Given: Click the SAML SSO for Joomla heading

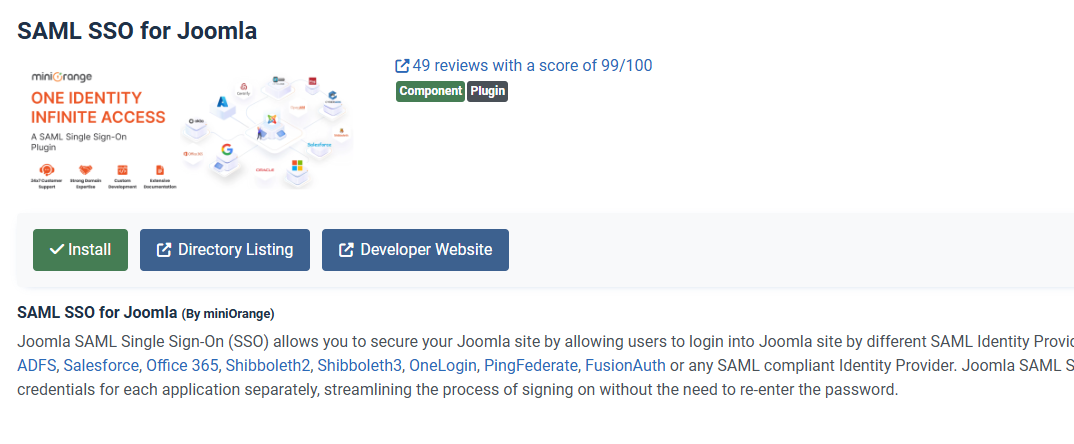Looking at the screenshot, I should (x=137, y=31).
